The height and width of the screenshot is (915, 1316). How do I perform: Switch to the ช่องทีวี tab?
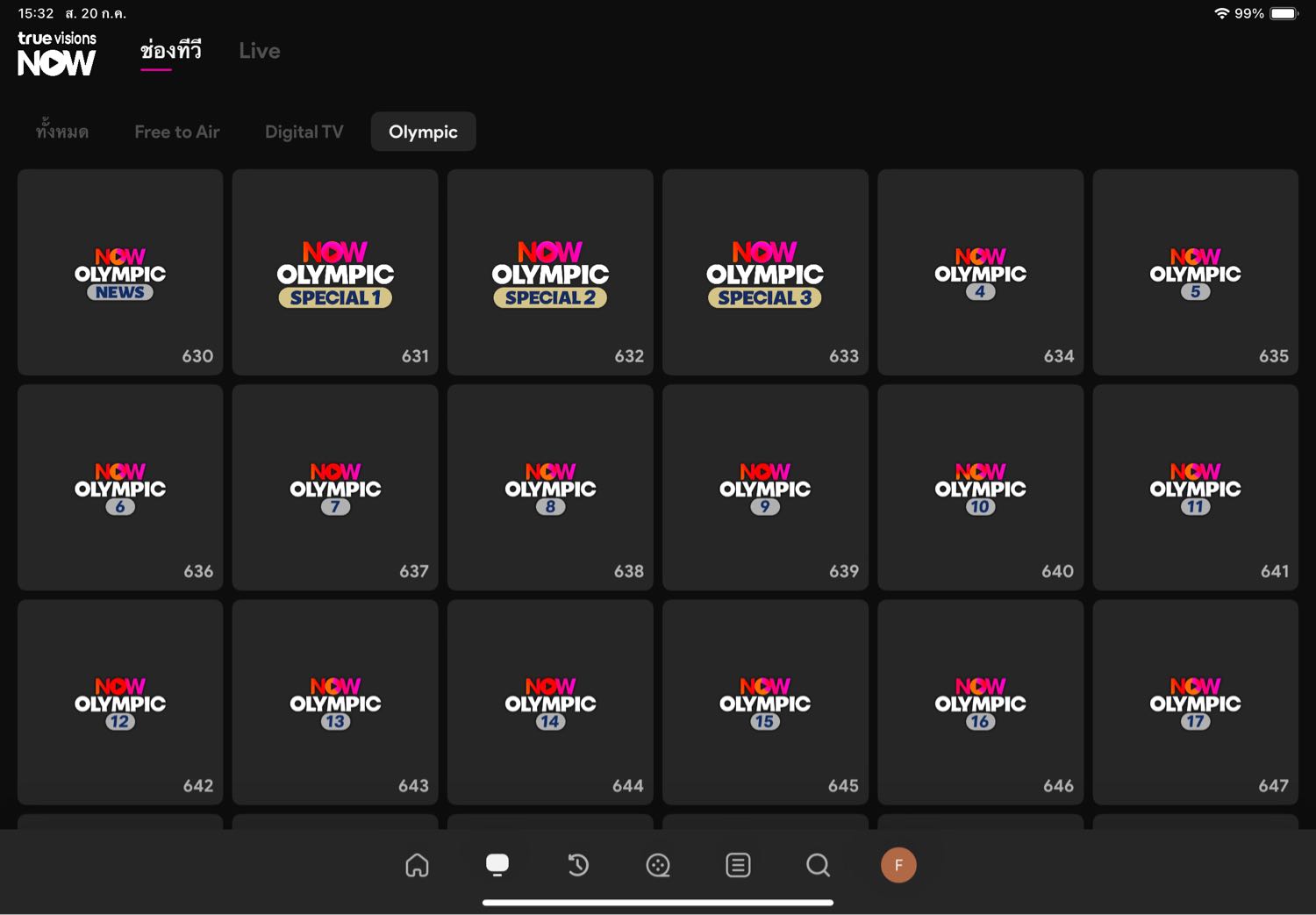click(x=171, y=51)
